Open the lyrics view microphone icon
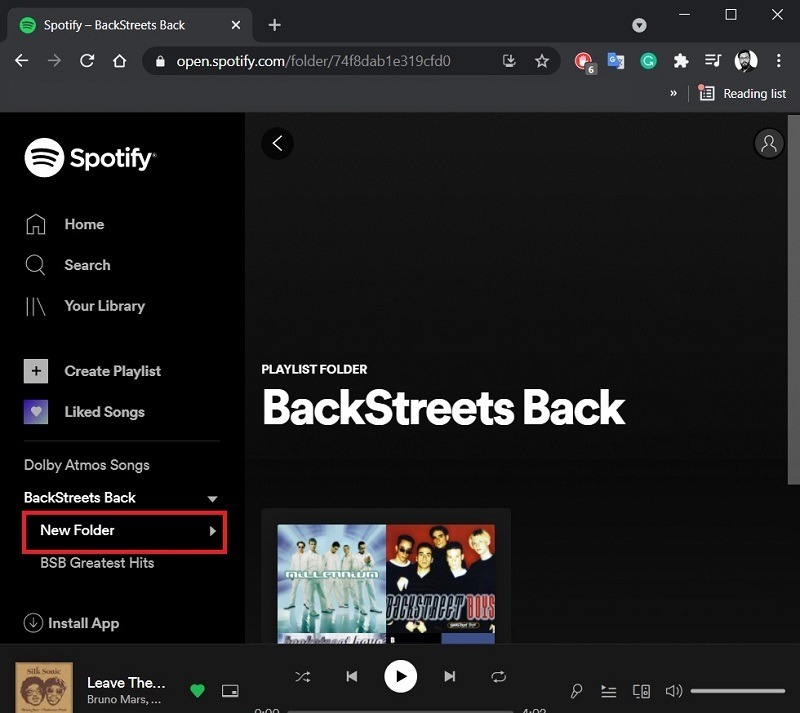The image size is (800, 713). [576, 691]
